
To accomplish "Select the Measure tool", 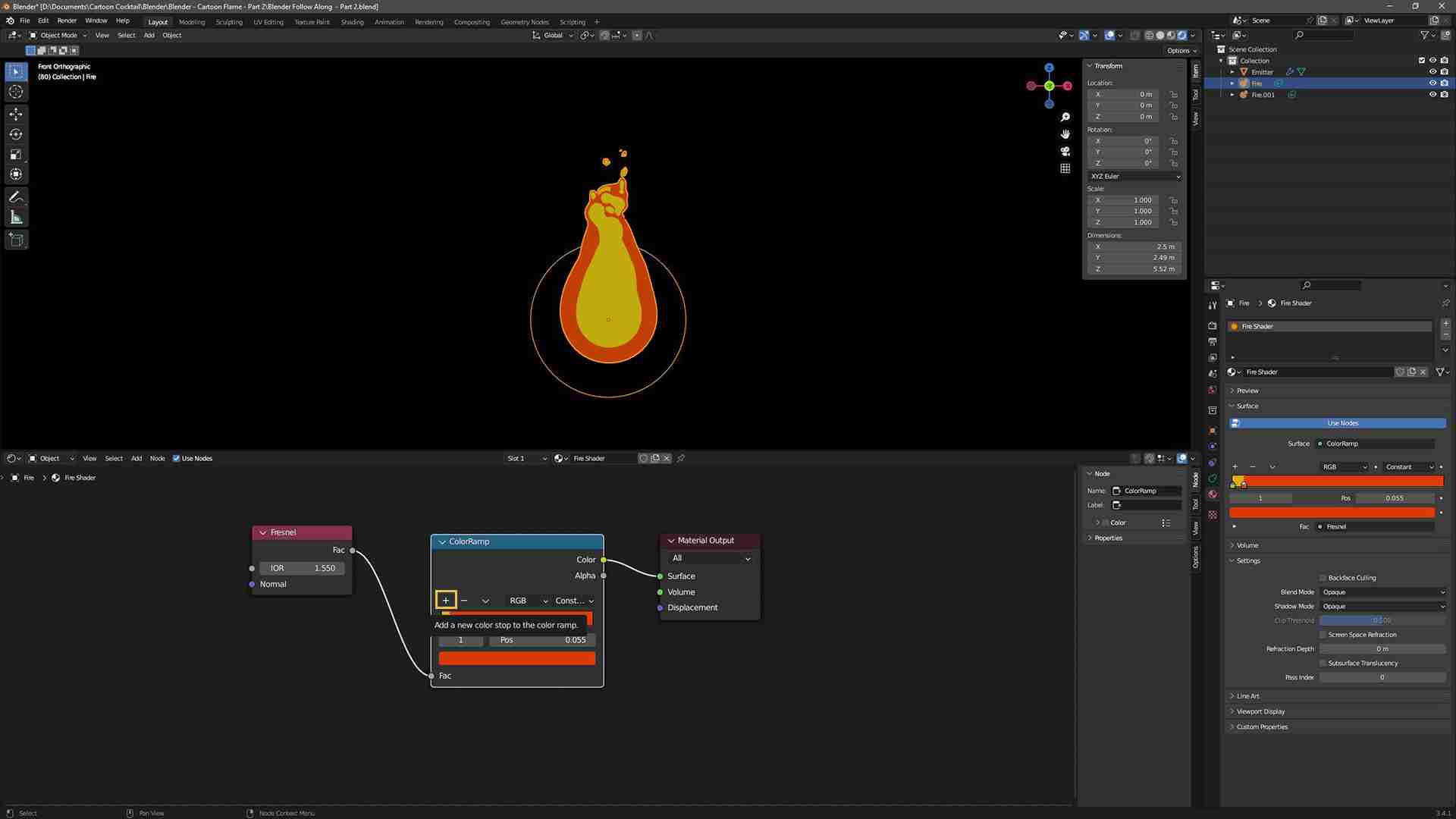I will point(16,218).
